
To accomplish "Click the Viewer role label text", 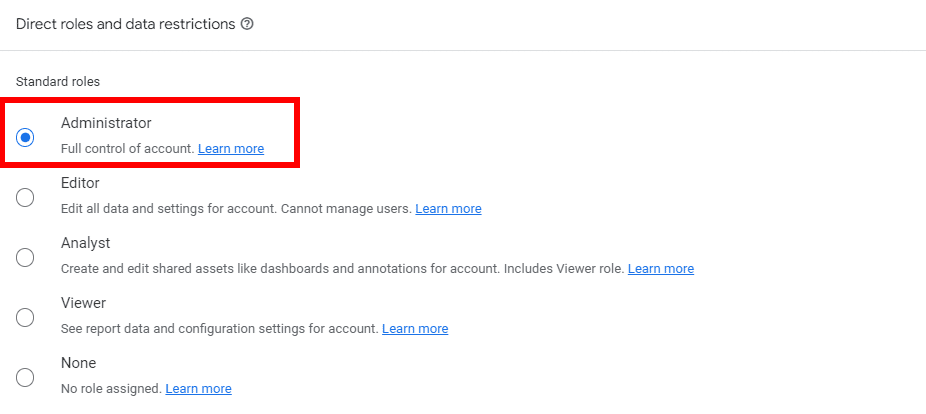I will click(x=83, y=303).
